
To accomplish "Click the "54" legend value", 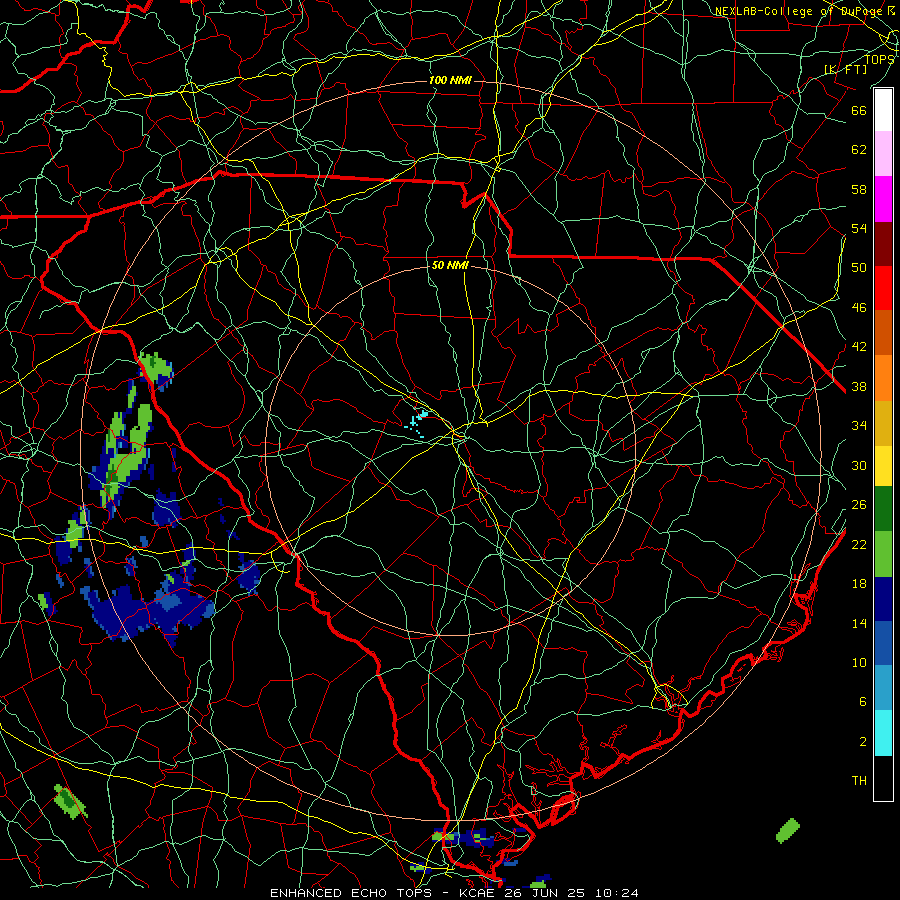I will (859, 228).
